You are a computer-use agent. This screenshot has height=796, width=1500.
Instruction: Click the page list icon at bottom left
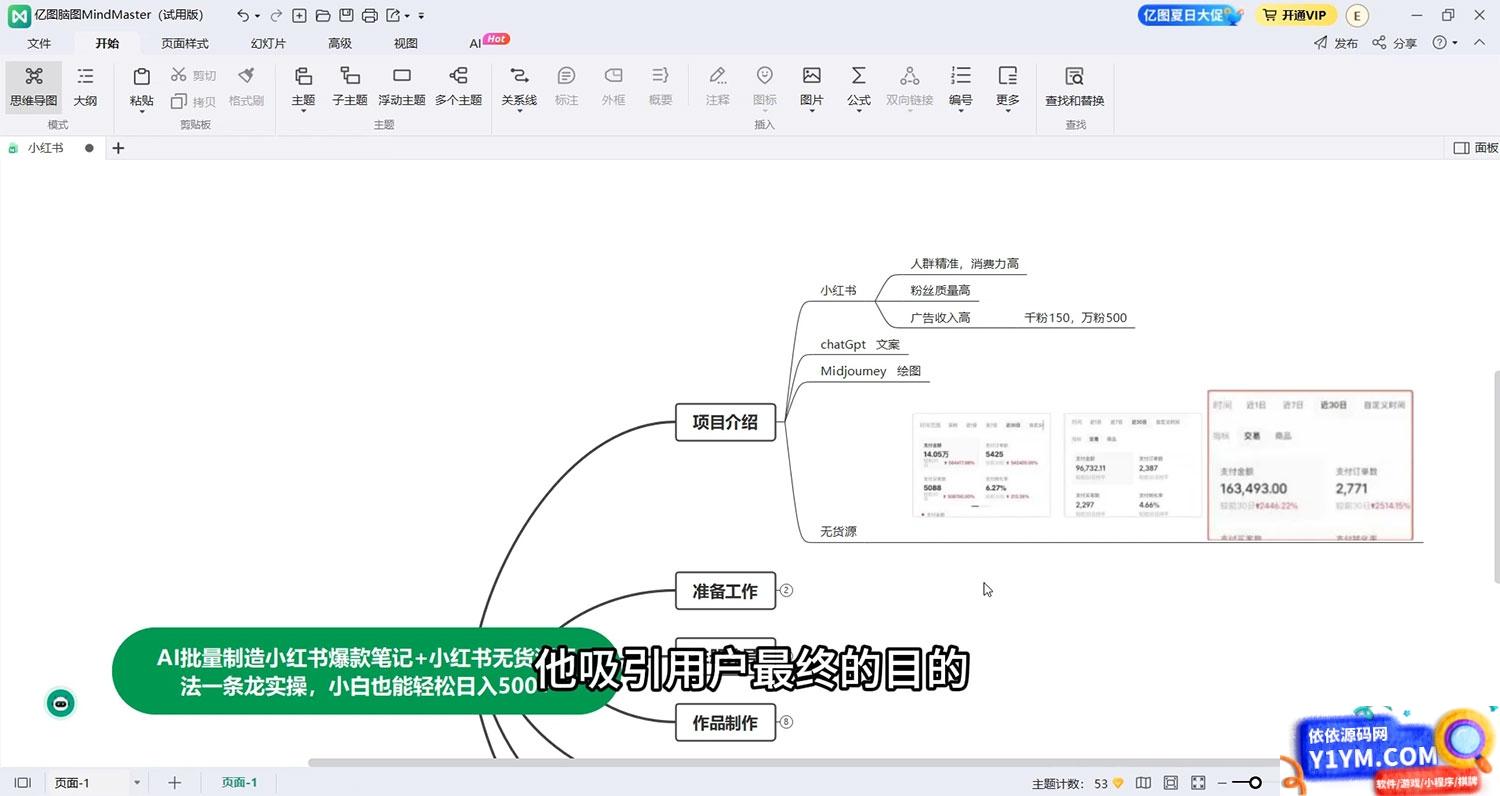(23, 783)
